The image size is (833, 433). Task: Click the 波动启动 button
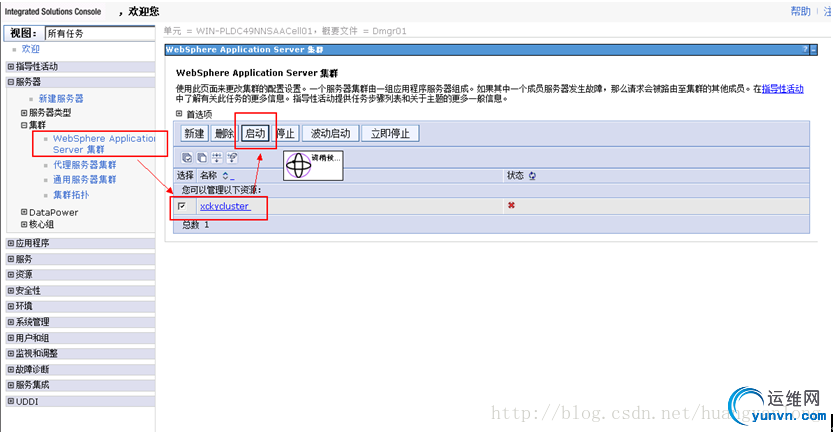(330, 133)
